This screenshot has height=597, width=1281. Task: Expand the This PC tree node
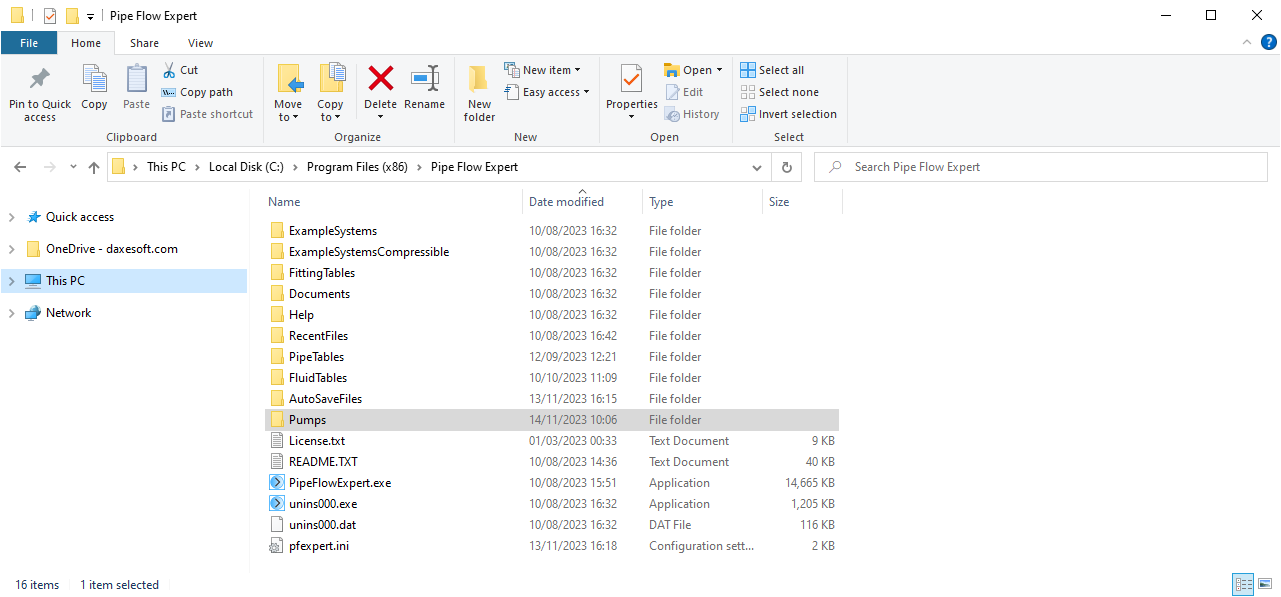coord(12,281)
